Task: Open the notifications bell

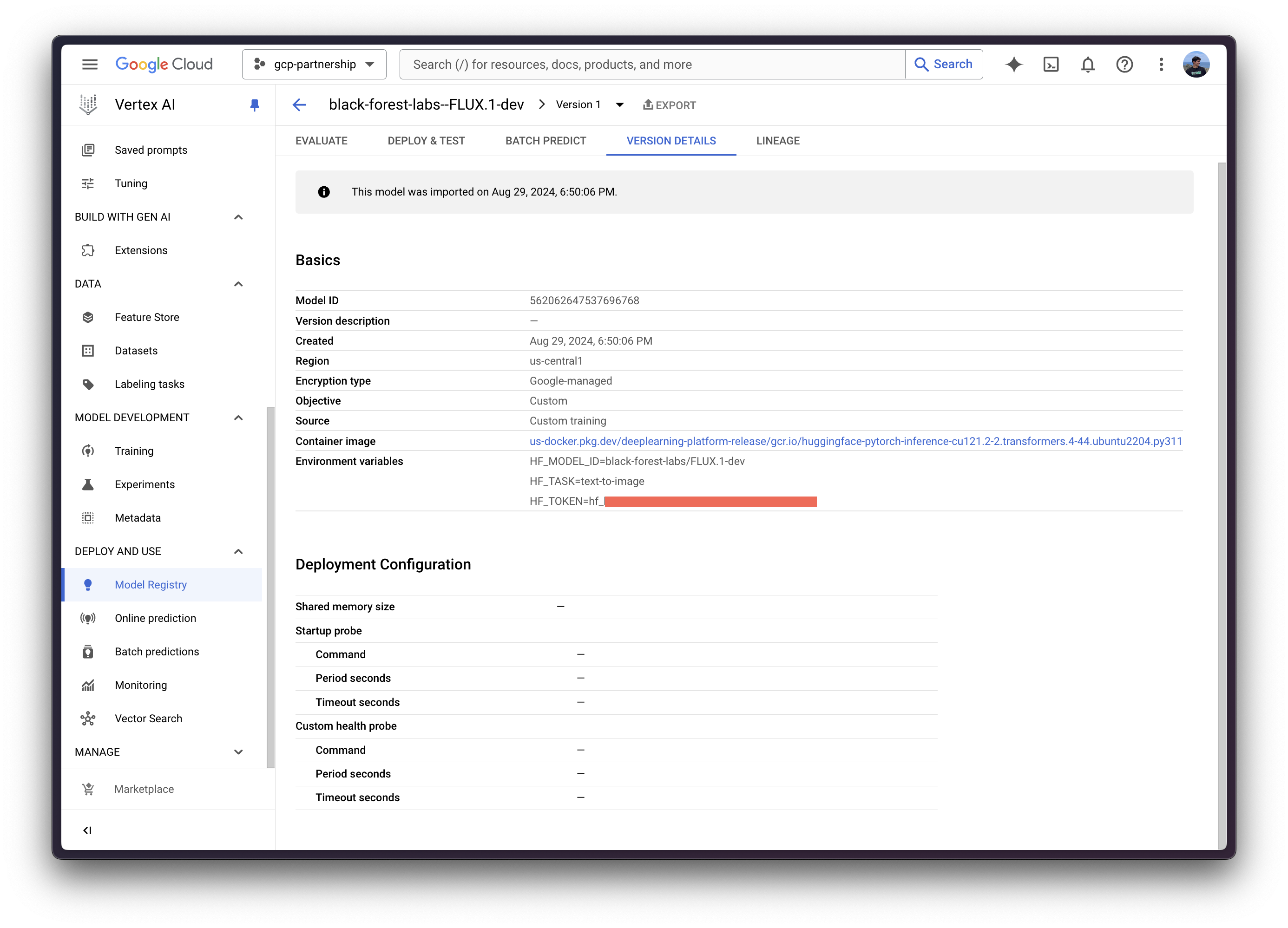Action: pyautogui.click(x=1088, y=64)
